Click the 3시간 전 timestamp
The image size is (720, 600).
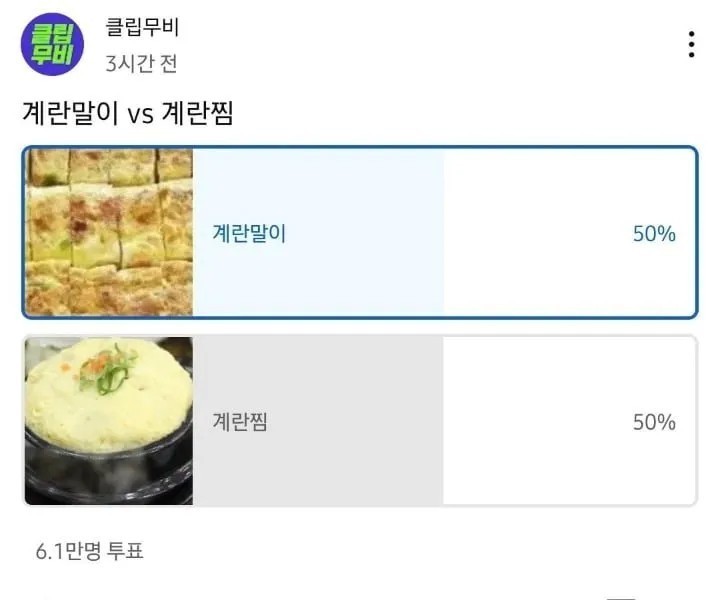(141, 63)
